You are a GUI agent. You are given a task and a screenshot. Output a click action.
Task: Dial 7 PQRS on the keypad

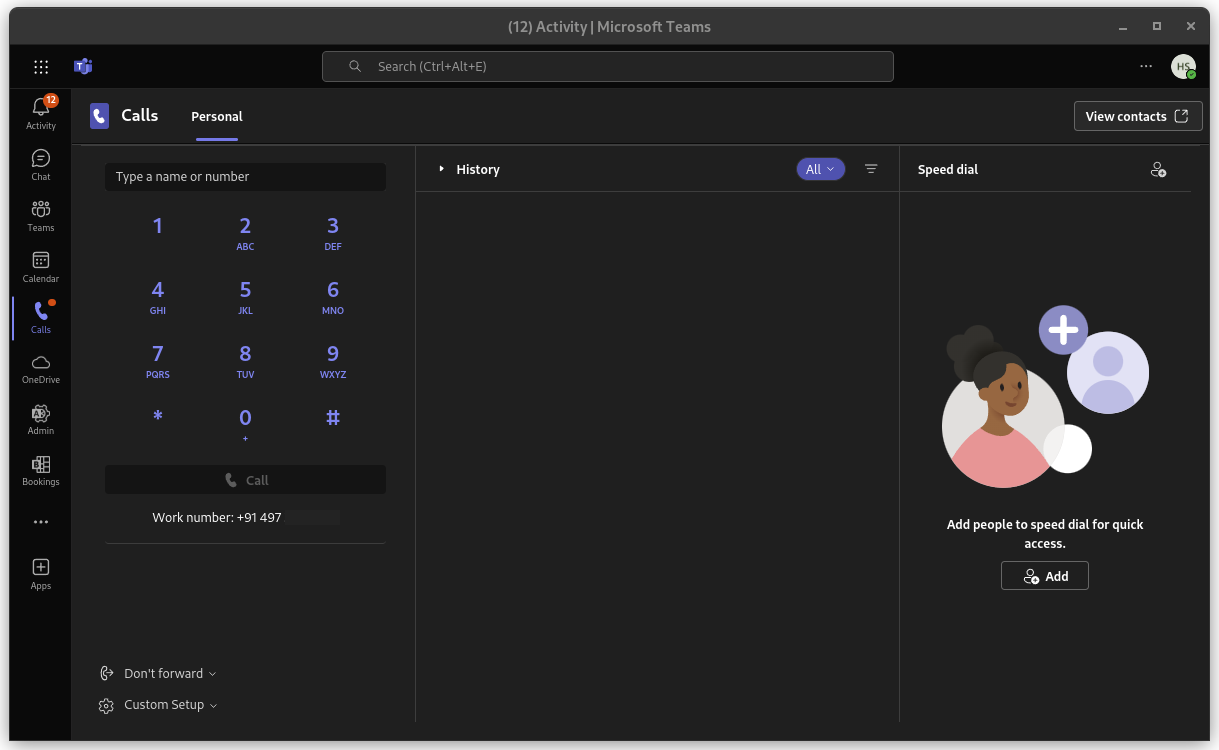point(158,360)
